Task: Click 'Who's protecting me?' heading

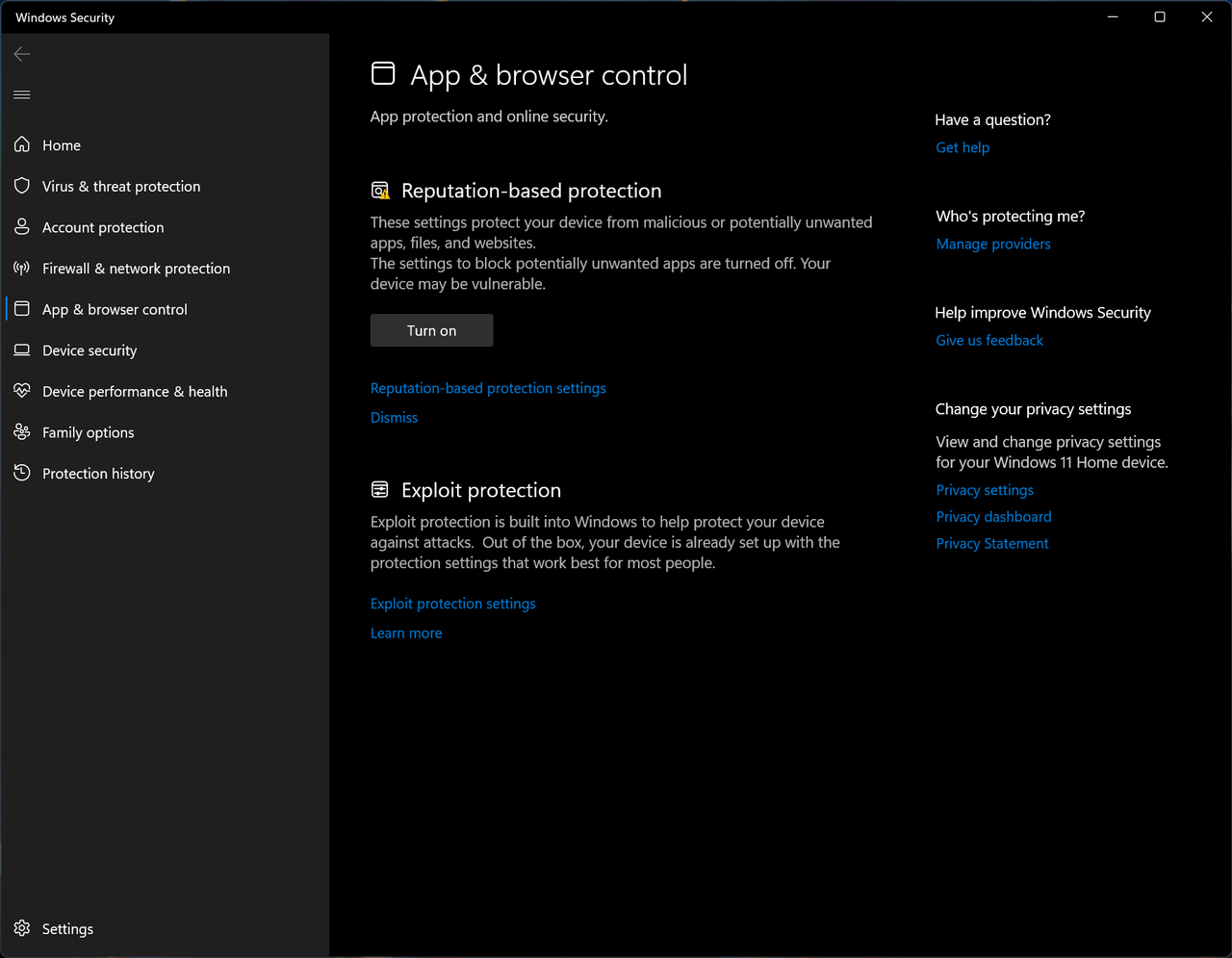Action: point(1010,216)
